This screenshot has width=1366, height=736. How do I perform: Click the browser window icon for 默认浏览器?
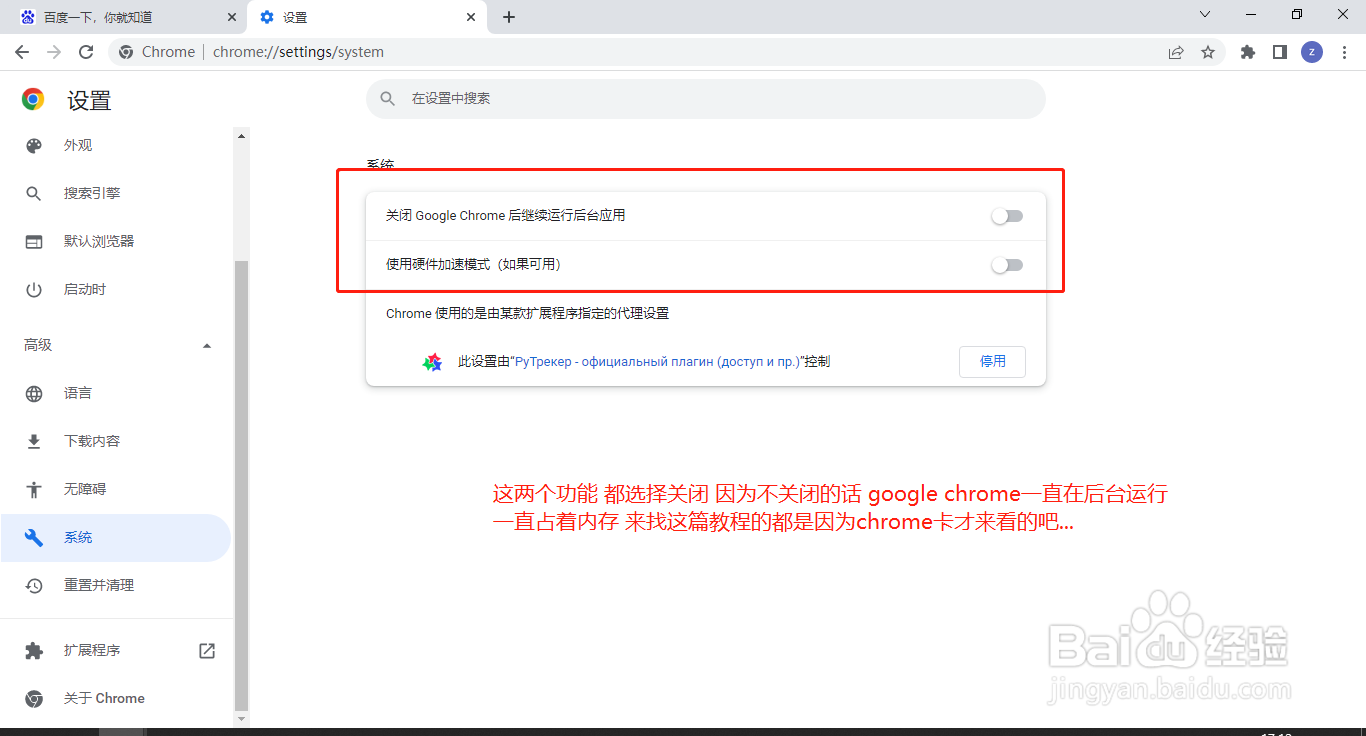coord(34,242)
